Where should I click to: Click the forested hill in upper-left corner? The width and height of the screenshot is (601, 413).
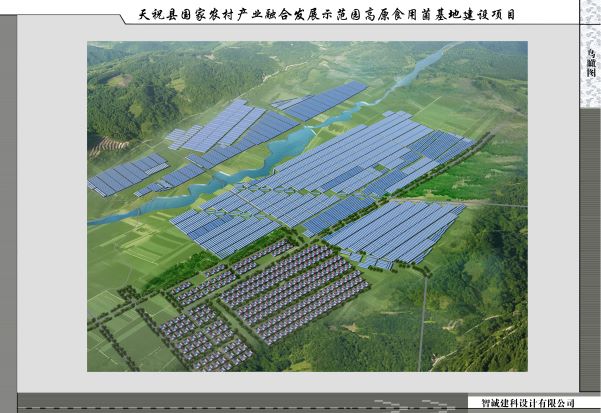(130, 90)
